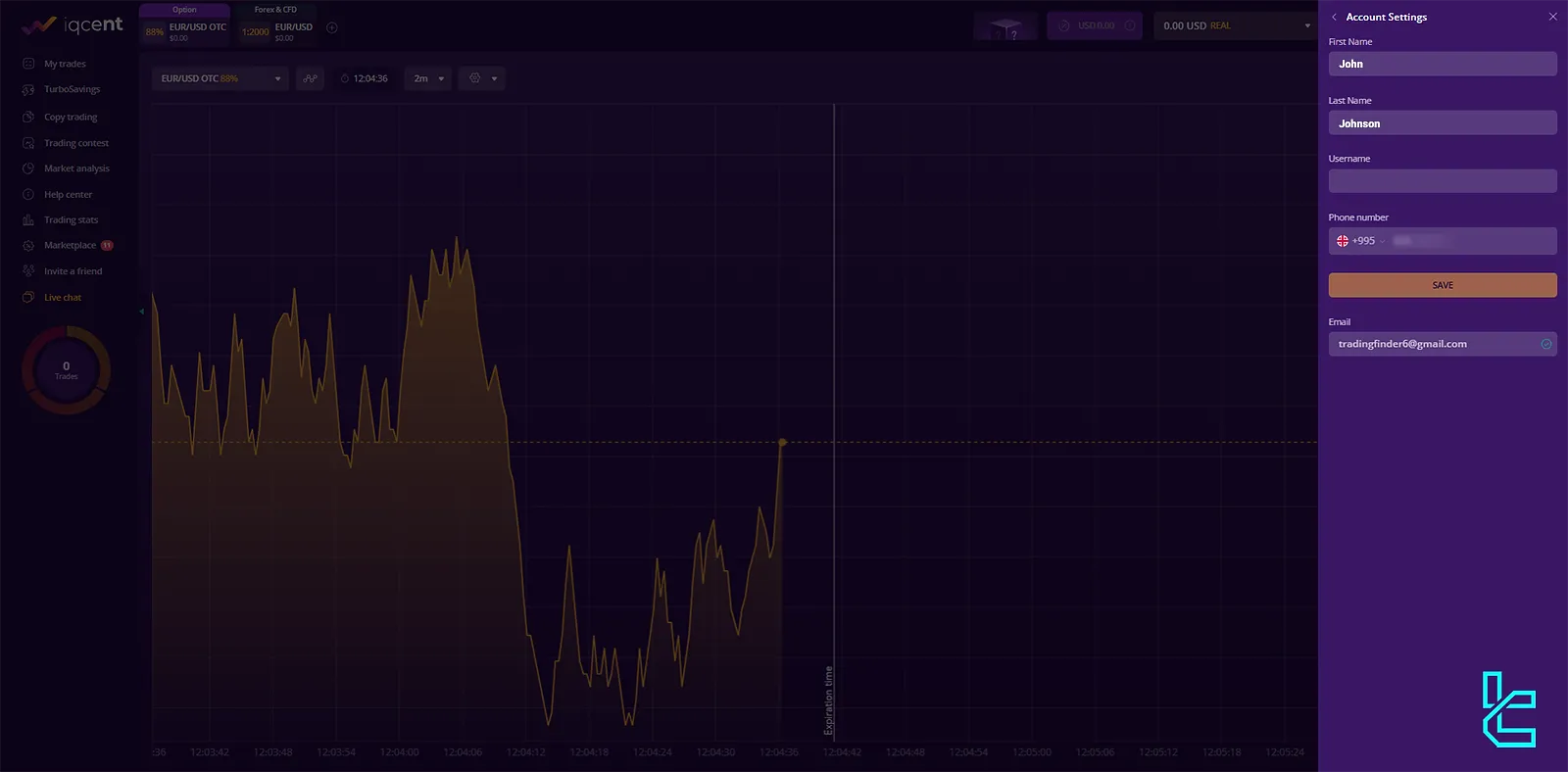The width and height of the screenshot is (1568, 772).
Task: Click the 12:04:36 expiration time clock
Action: 364,78
